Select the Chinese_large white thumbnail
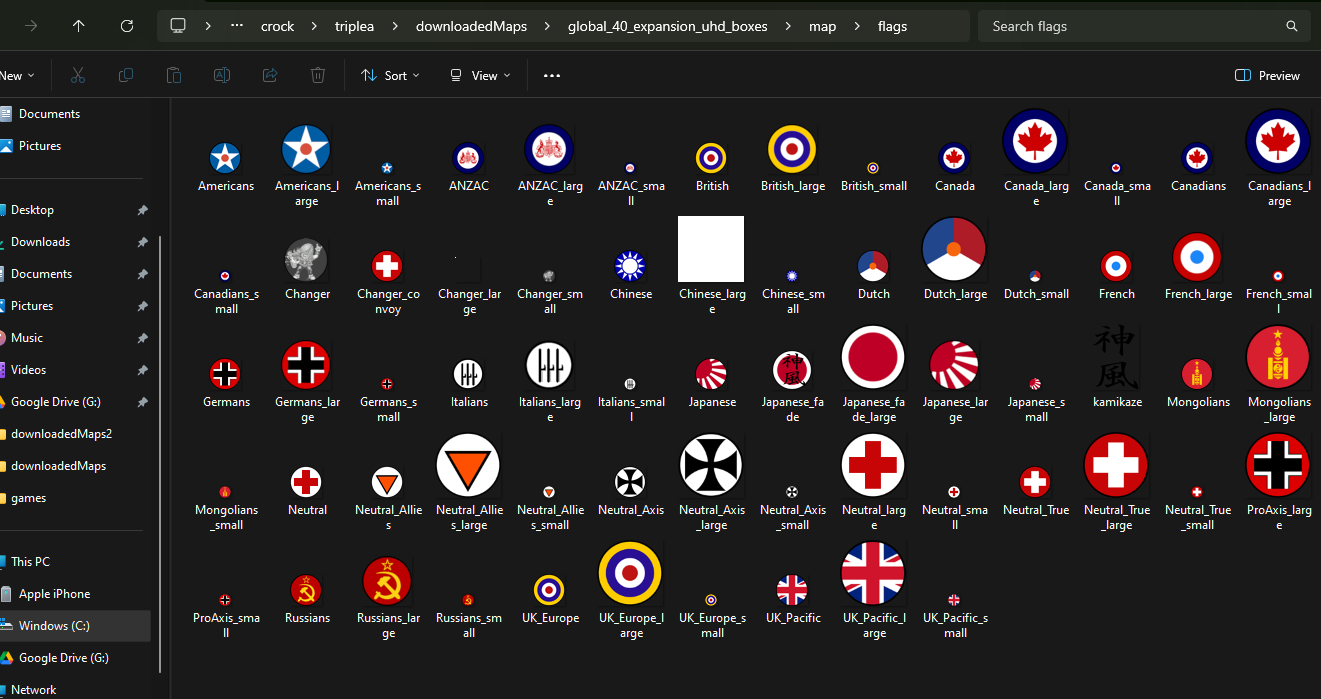 click(711, 249)
